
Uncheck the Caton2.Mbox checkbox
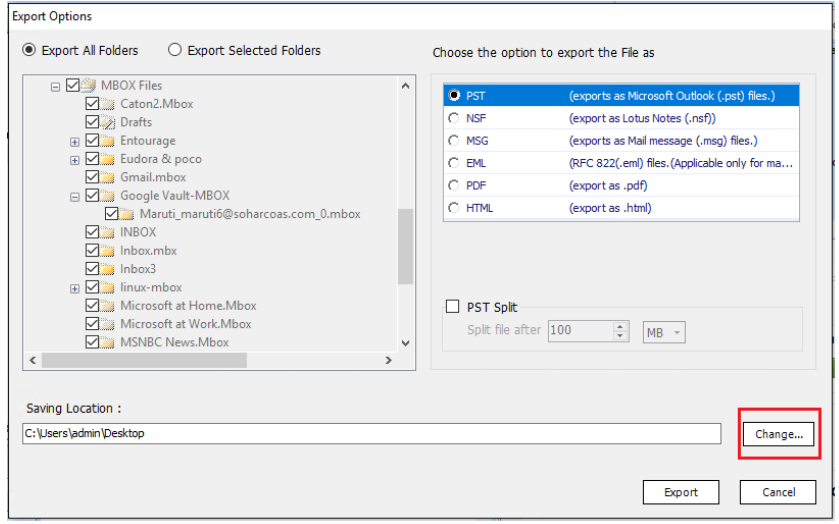click(x=92, y=104)
